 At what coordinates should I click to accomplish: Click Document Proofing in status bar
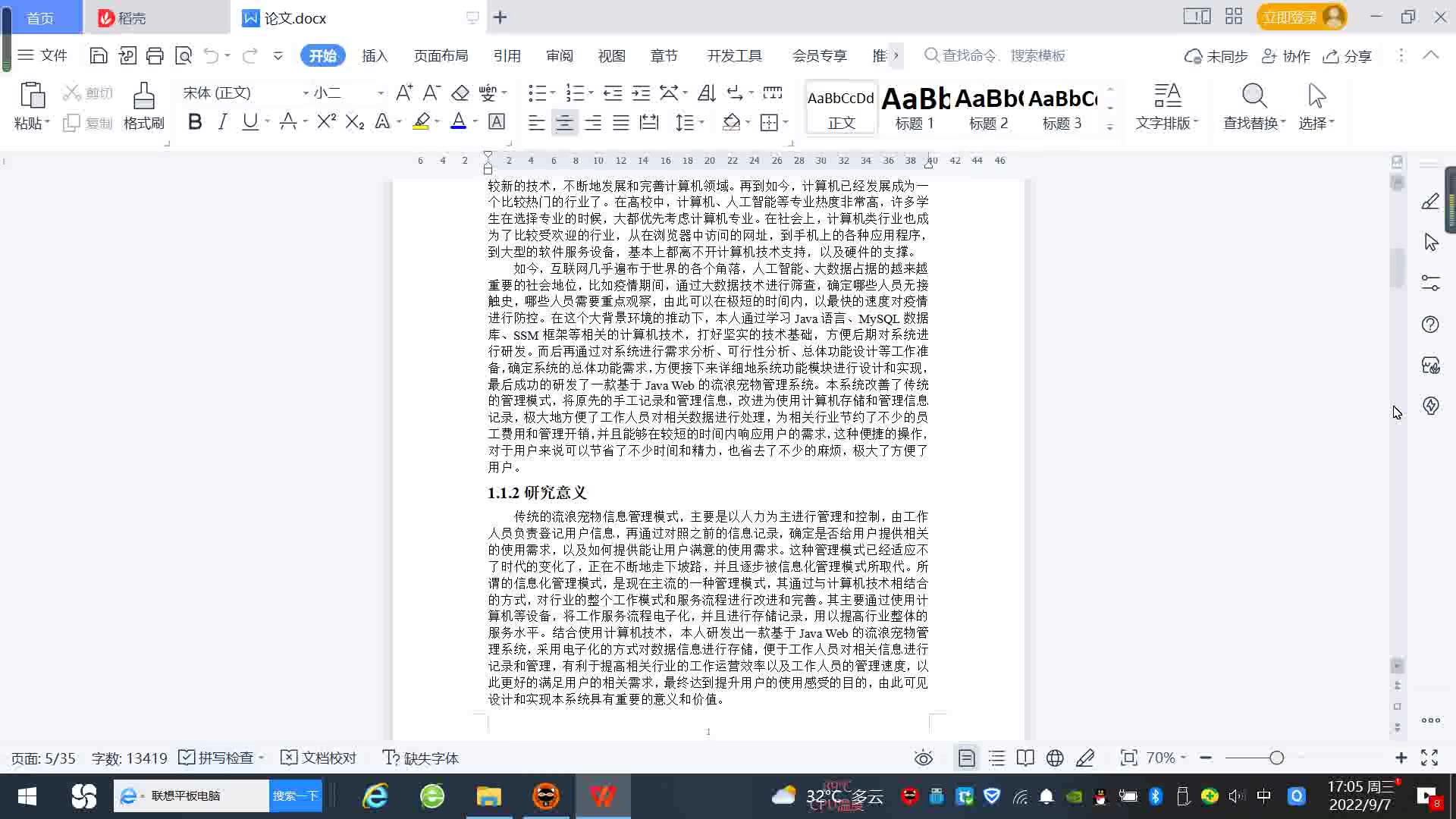tap(318, 758)
